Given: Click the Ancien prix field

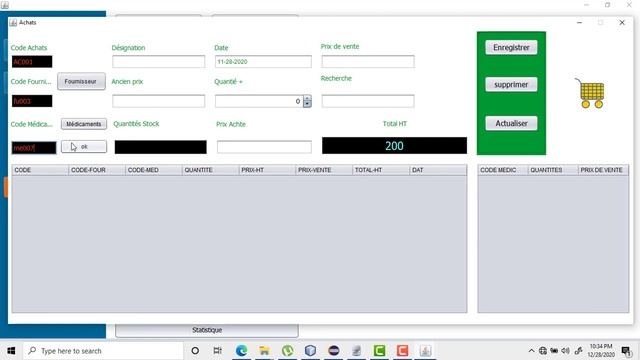Looking at the screenshot, I should [x=158, y=101].
